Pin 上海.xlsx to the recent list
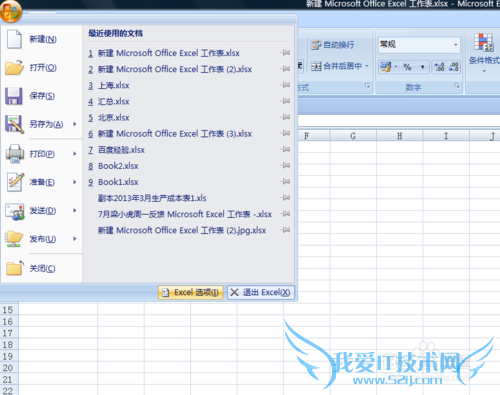Screen dimensions: 500x395 point(285,85)
